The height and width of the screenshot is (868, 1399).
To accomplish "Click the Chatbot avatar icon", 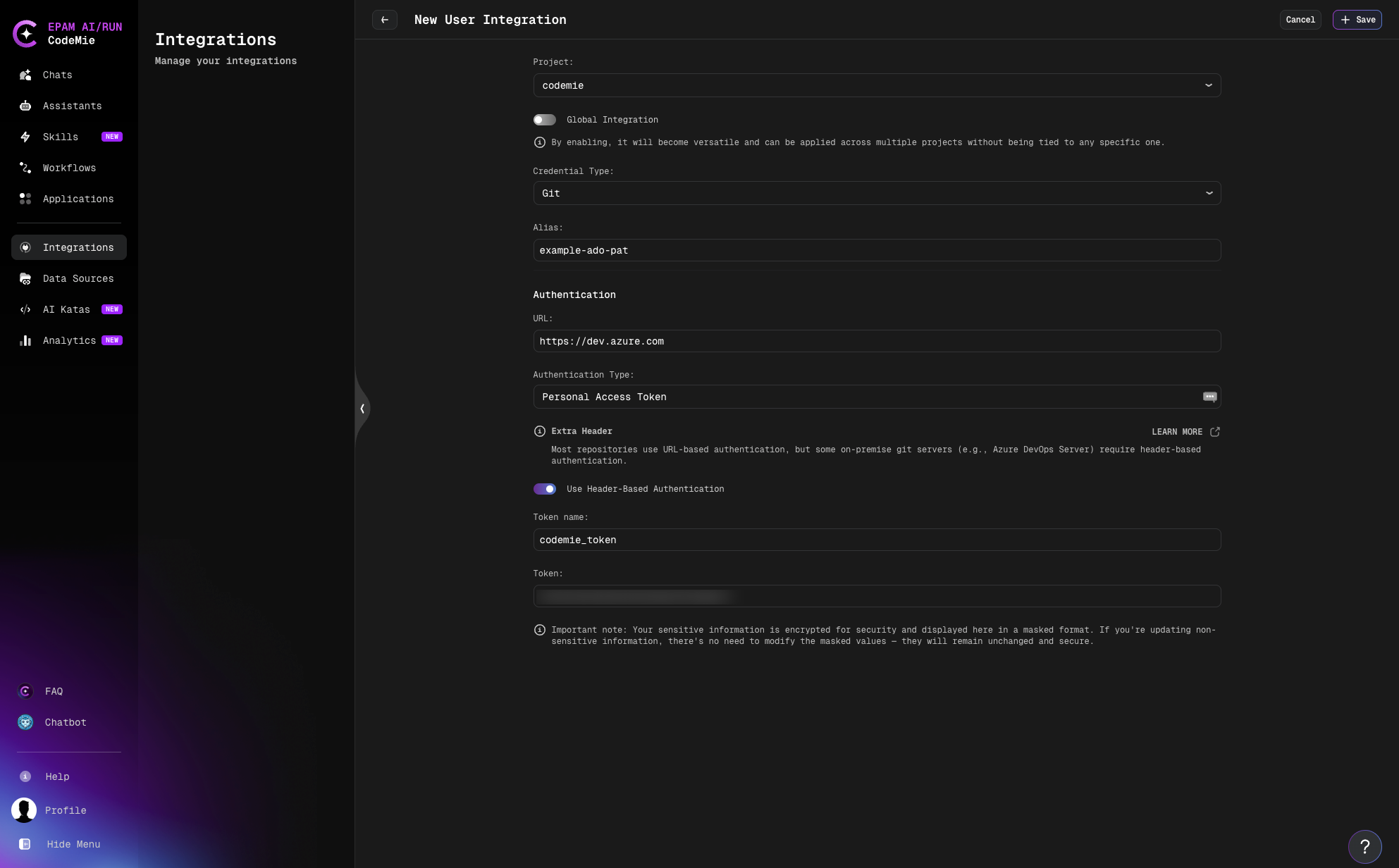I will tap(25, 722).
